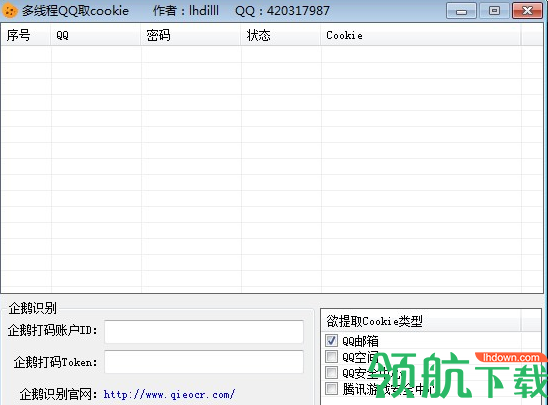The image size is (548, 405).
Task: Click the 企鹅识别官网: label
Action: coord(59,395)
